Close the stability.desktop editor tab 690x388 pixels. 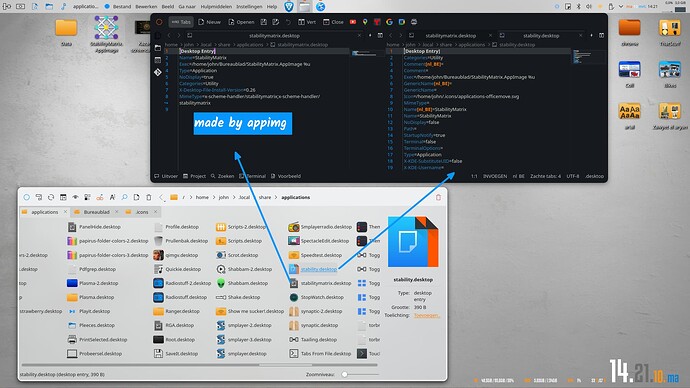(580, 36)
